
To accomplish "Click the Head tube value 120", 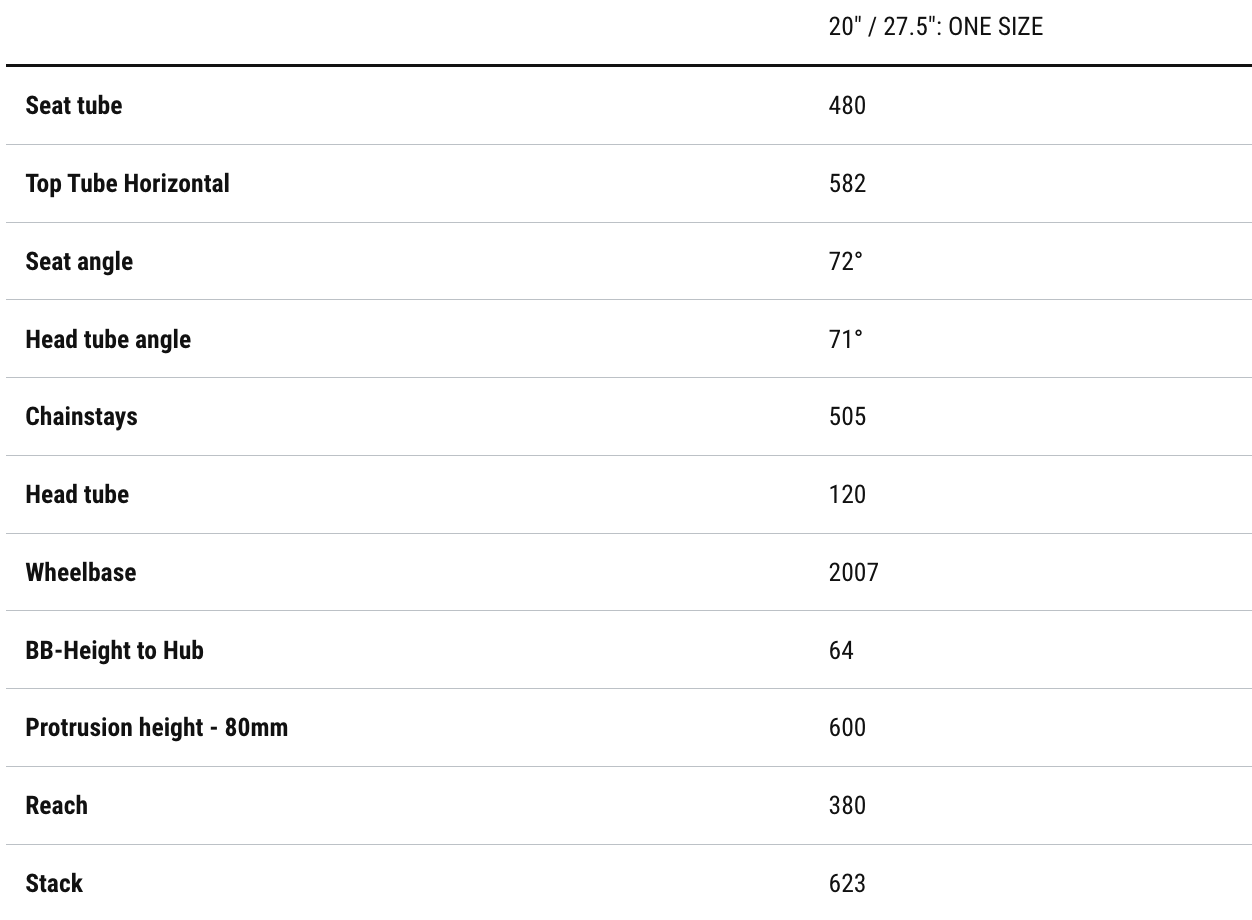I will (847, 494).
